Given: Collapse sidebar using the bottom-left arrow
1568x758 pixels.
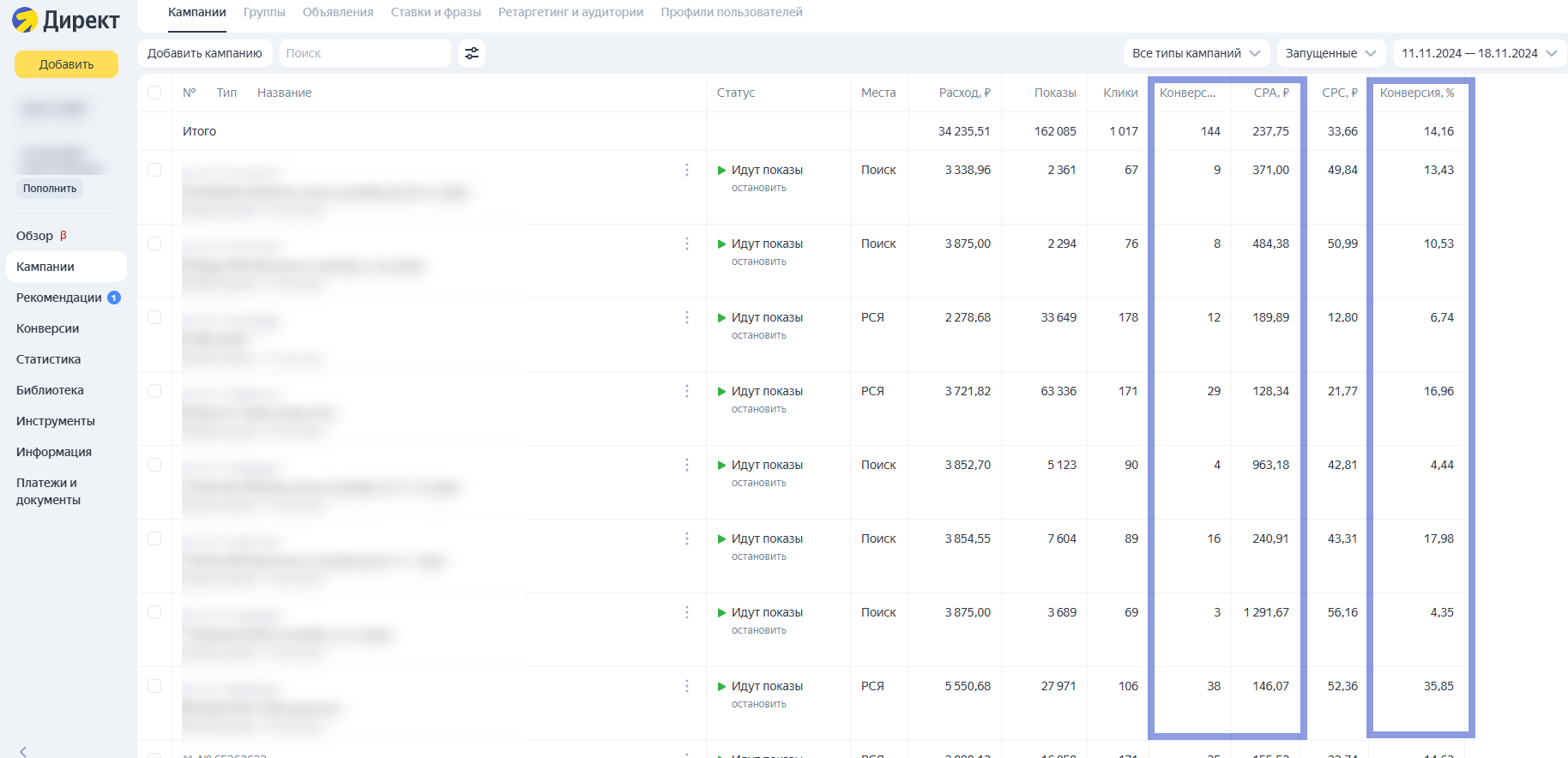Looking at the screenshot, I should tap(23, 751).
